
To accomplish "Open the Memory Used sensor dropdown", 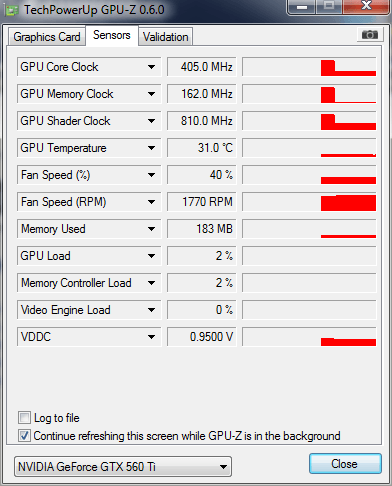I will 151,229.
